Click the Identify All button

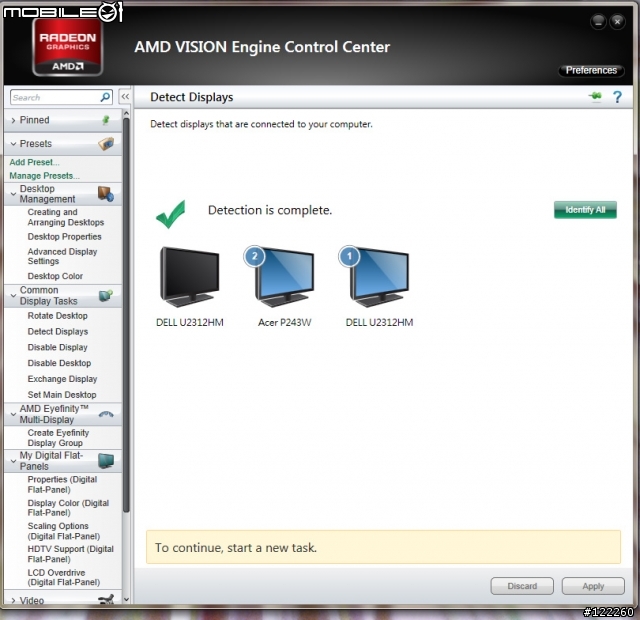[x=585, y=210]
